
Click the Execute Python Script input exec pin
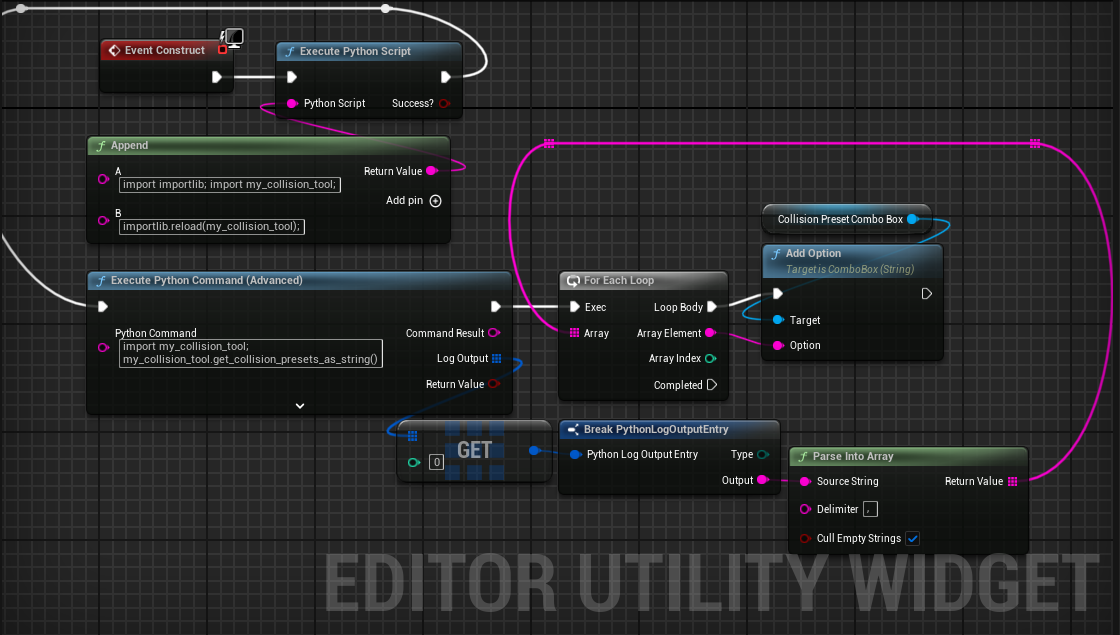(291, 77)
